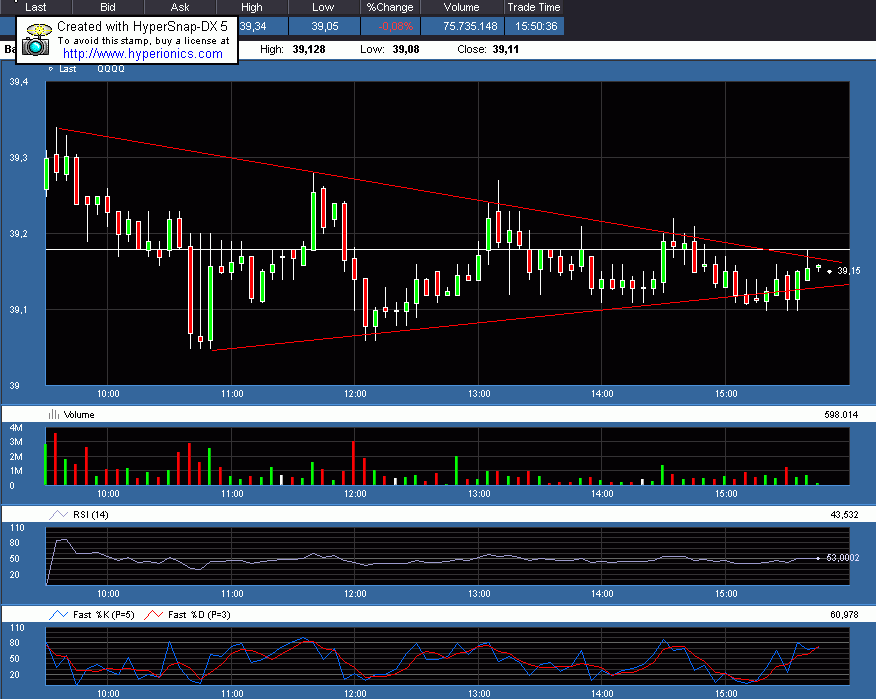This screenshot has height=699, width=876.
Task: Click the 39,05 Low cell value
Action: pos(325,26)
